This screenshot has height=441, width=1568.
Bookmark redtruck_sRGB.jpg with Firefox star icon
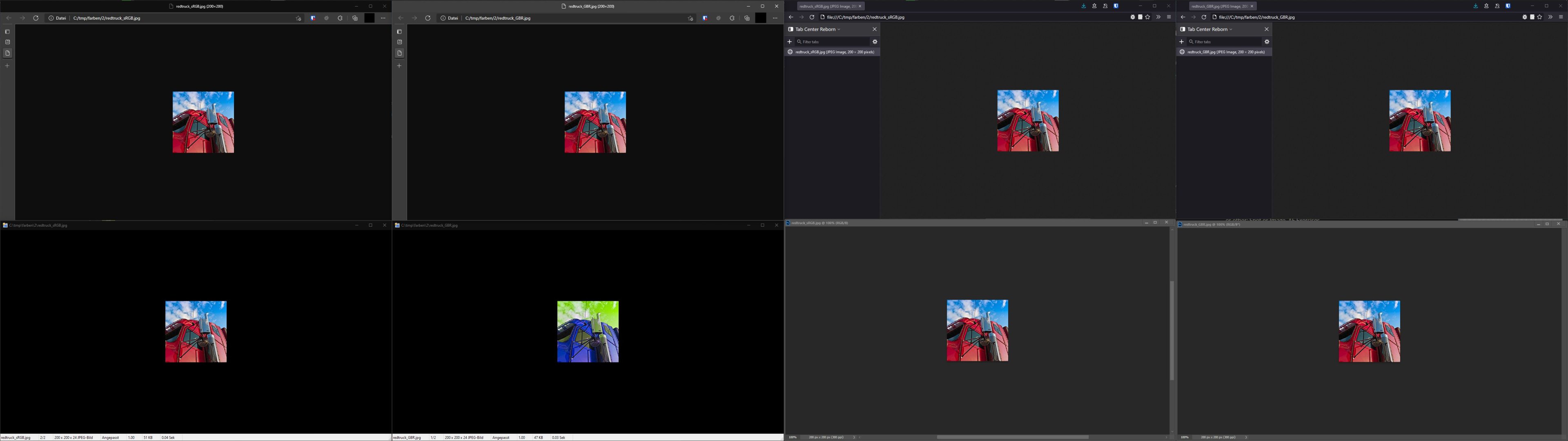point(1148,17)
